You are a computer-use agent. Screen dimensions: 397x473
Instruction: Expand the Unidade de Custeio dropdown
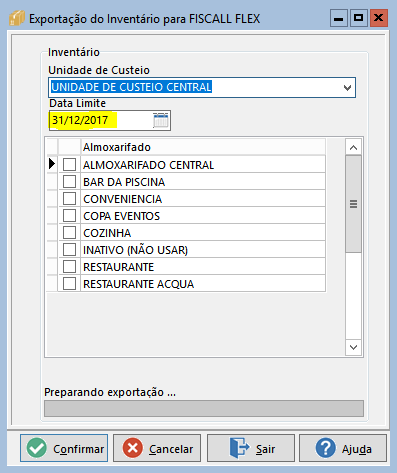(x=347, y=88)
